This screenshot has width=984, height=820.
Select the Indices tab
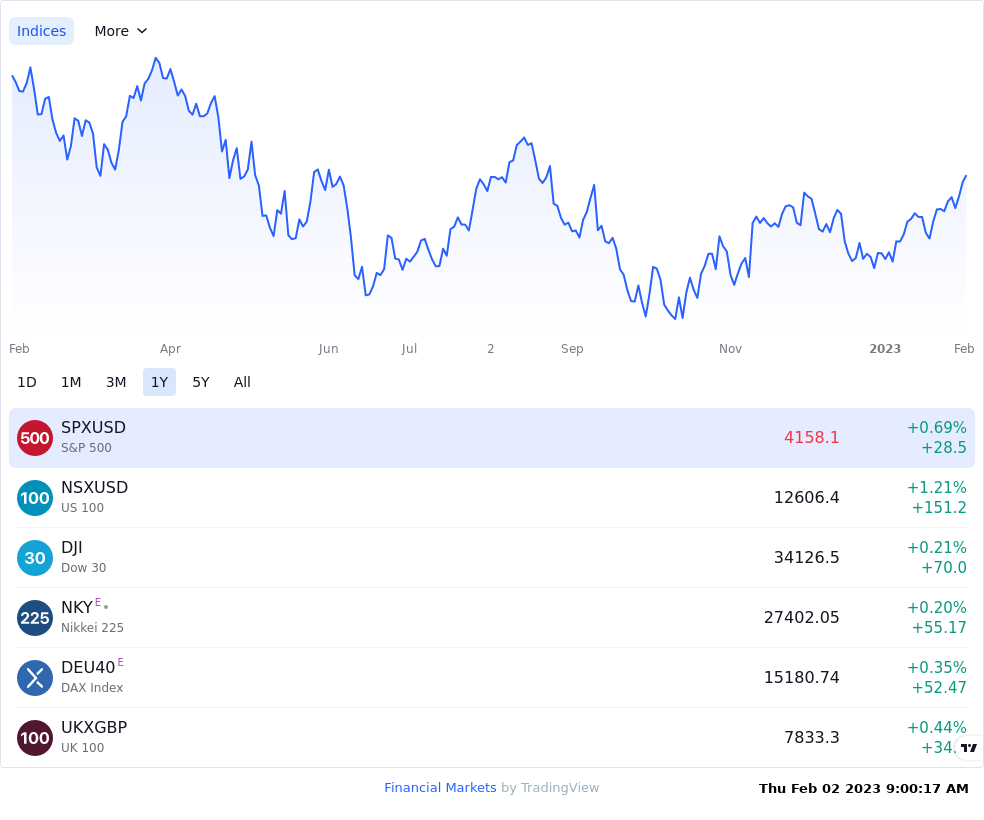[x=41, y=31]
